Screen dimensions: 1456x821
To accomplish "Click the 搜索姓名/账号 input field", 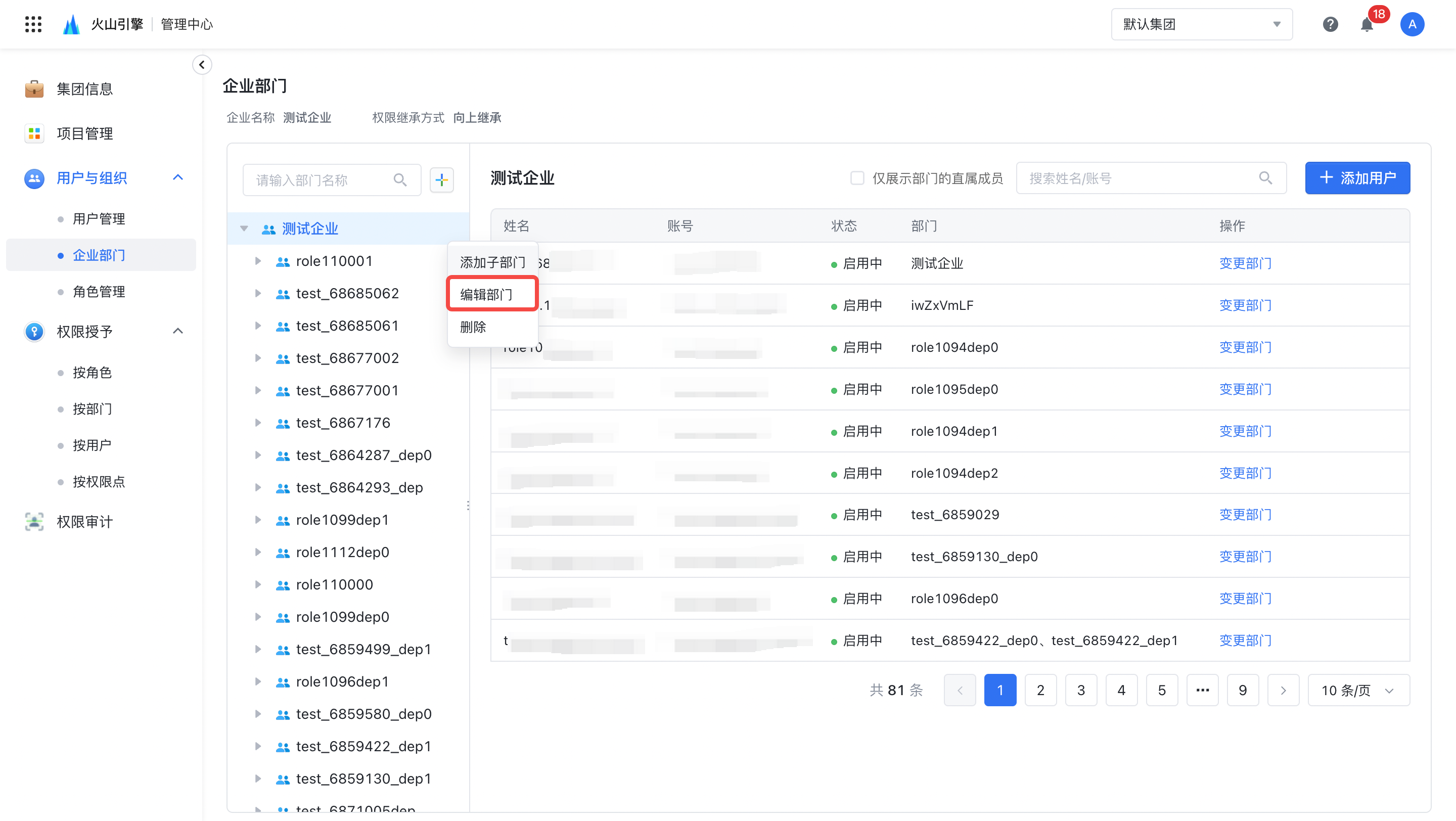I will tap(1136, 178).
